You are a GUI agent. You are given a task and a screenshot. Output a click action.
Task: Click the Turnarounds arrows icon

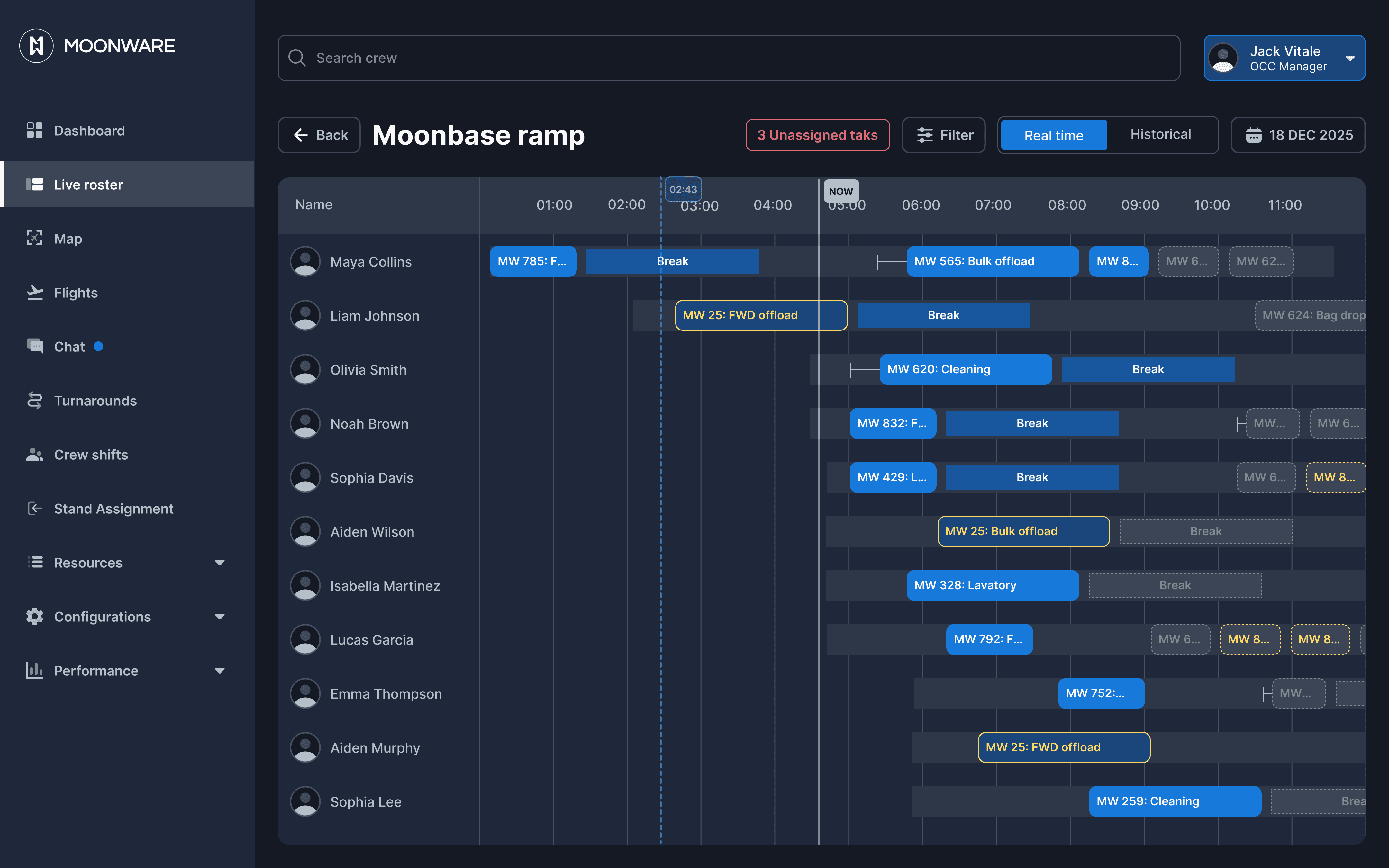click(34, 400)
